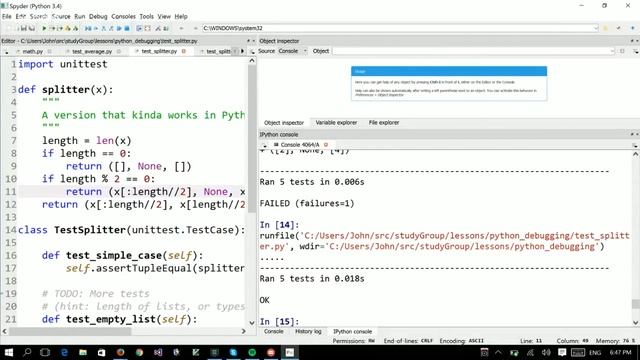This screenshot has height=360, width=640.
Task: Click the taskbar Search magnifier icon
Action: (x=27, y=352)
